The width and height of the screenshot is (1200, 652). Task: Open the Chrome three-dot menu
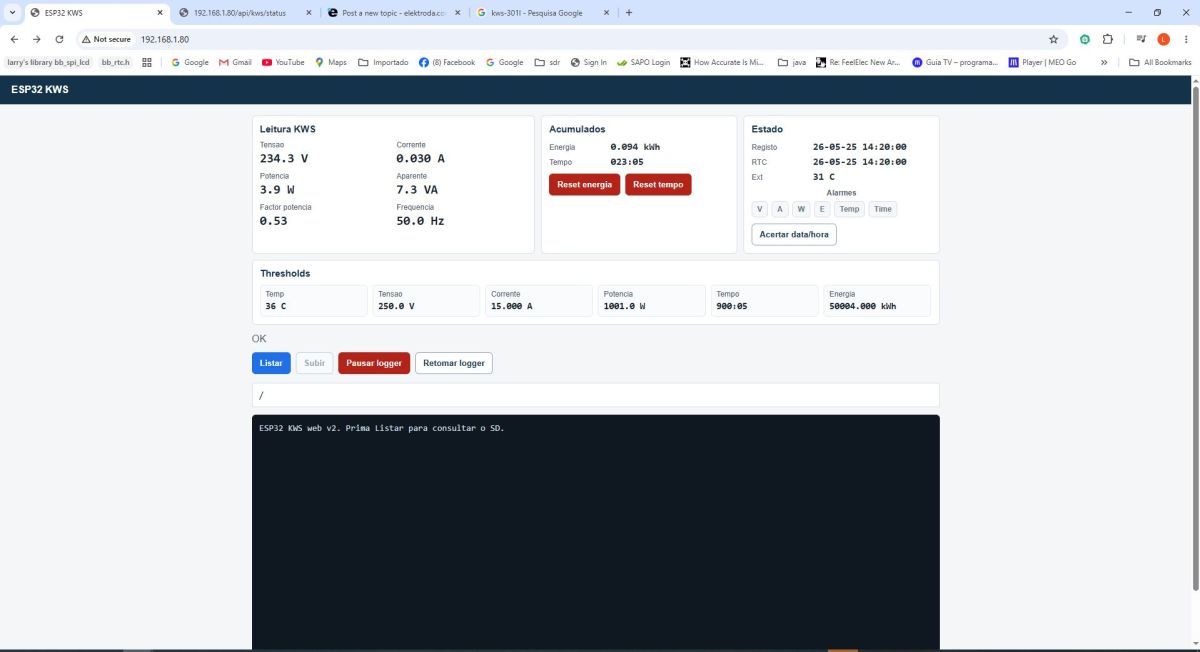click(1185, 39)
